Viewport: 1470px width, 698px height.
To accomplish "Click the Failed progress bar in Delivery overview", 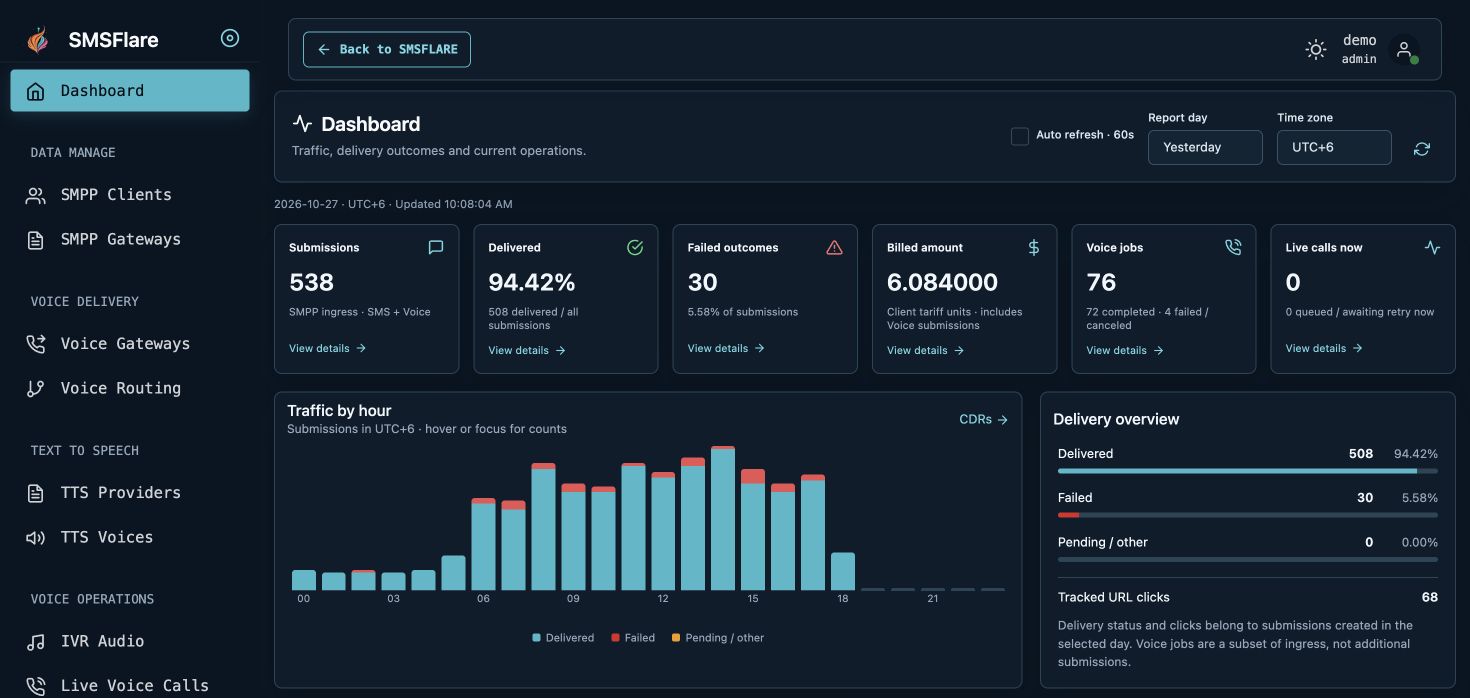I will [x=1248, y=515].
